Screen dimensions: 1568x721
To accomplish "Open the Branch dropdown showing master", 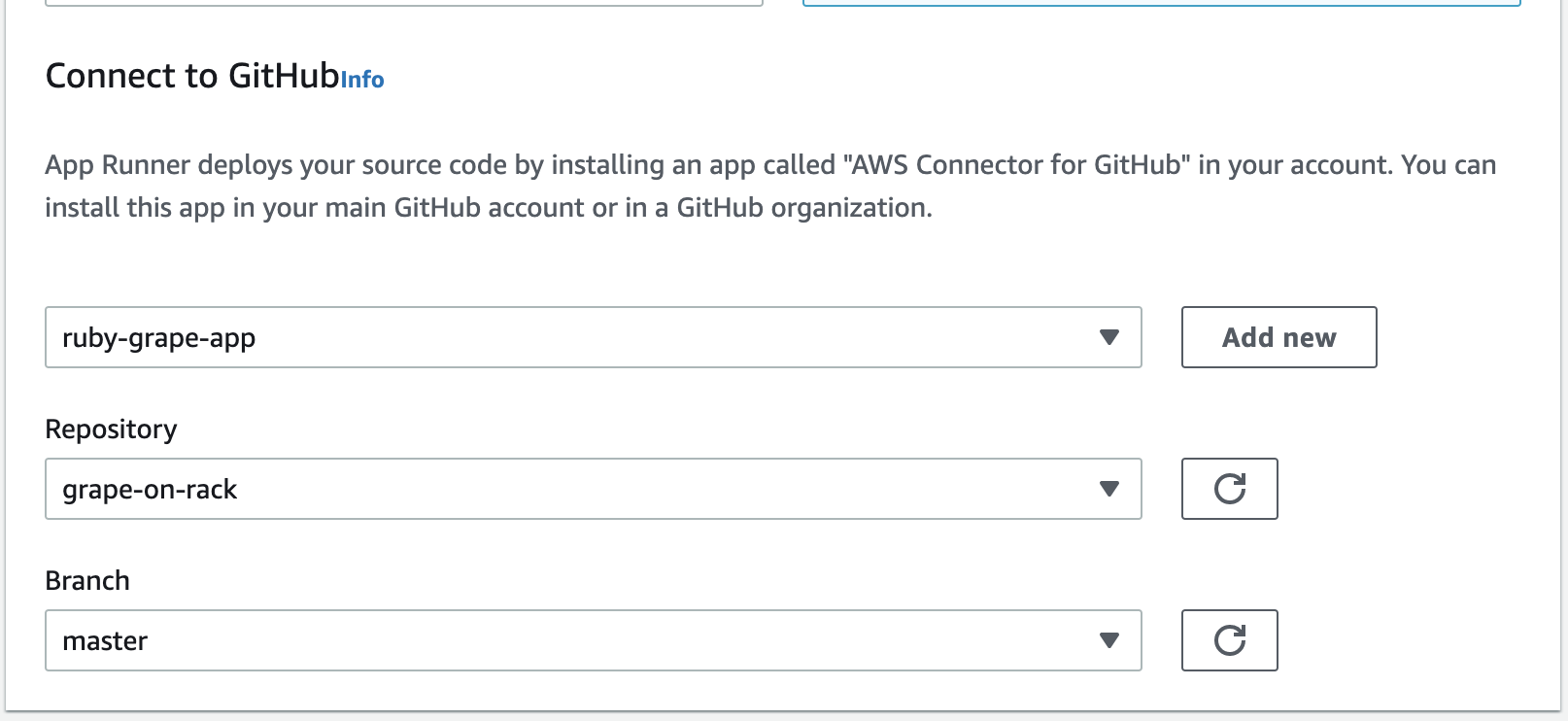I will (x=594, y=640).
